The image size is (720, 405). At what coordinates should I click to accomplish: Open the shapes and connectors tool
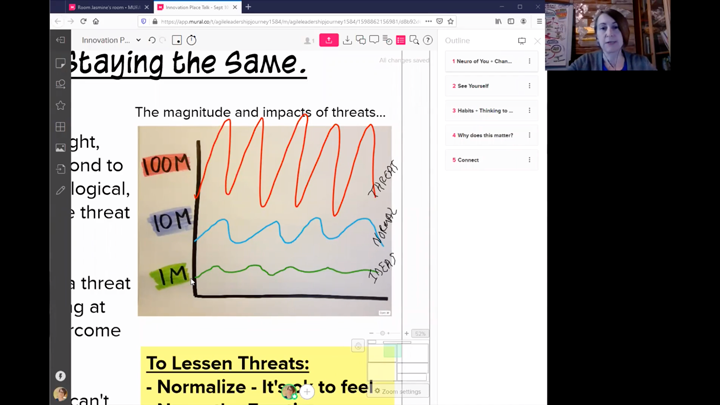point(60,84)
